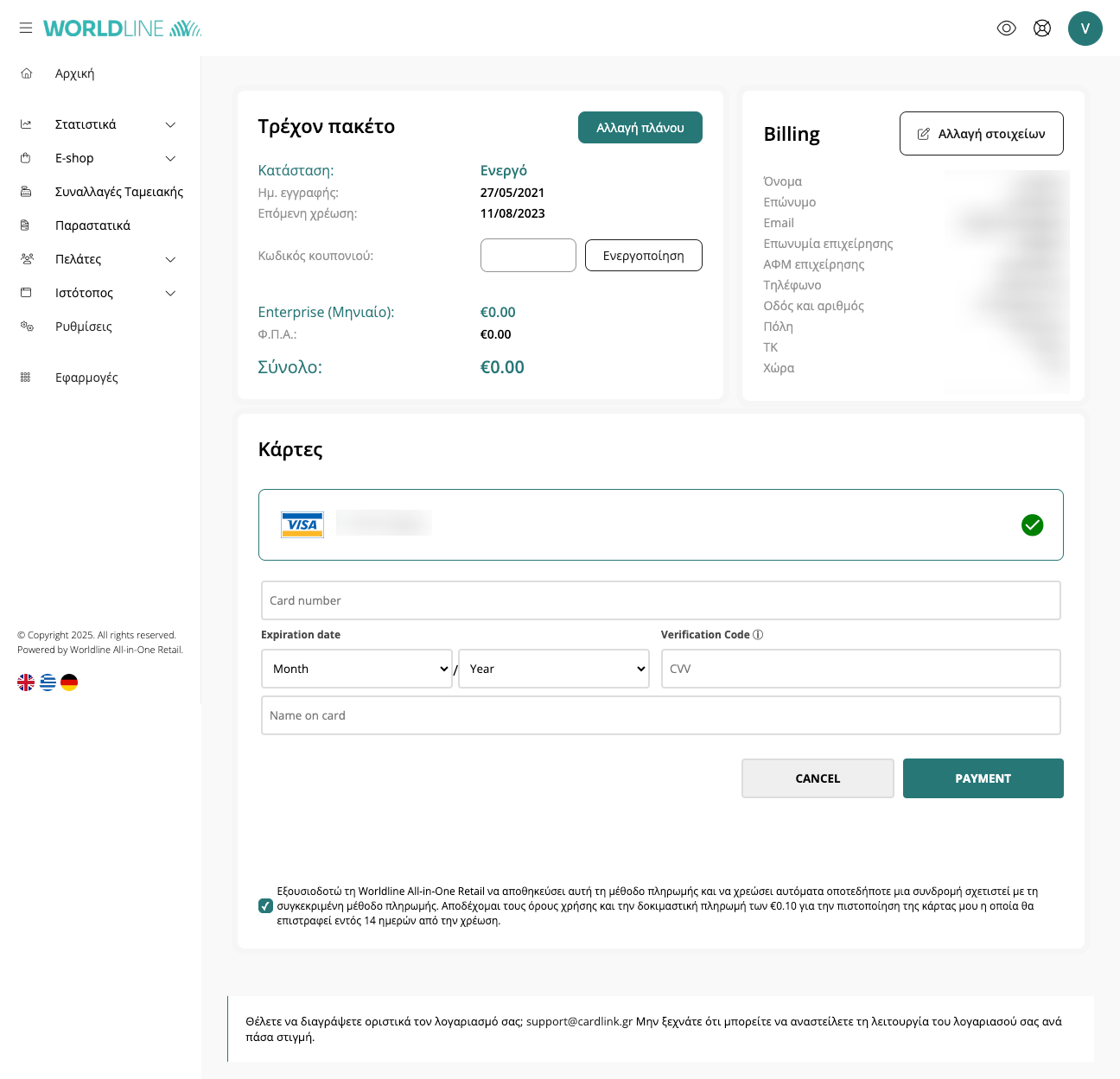This screenshot has width=1120, height=1079.
Task: Open the Year expiration dropdown
Action: coord(553,669)
